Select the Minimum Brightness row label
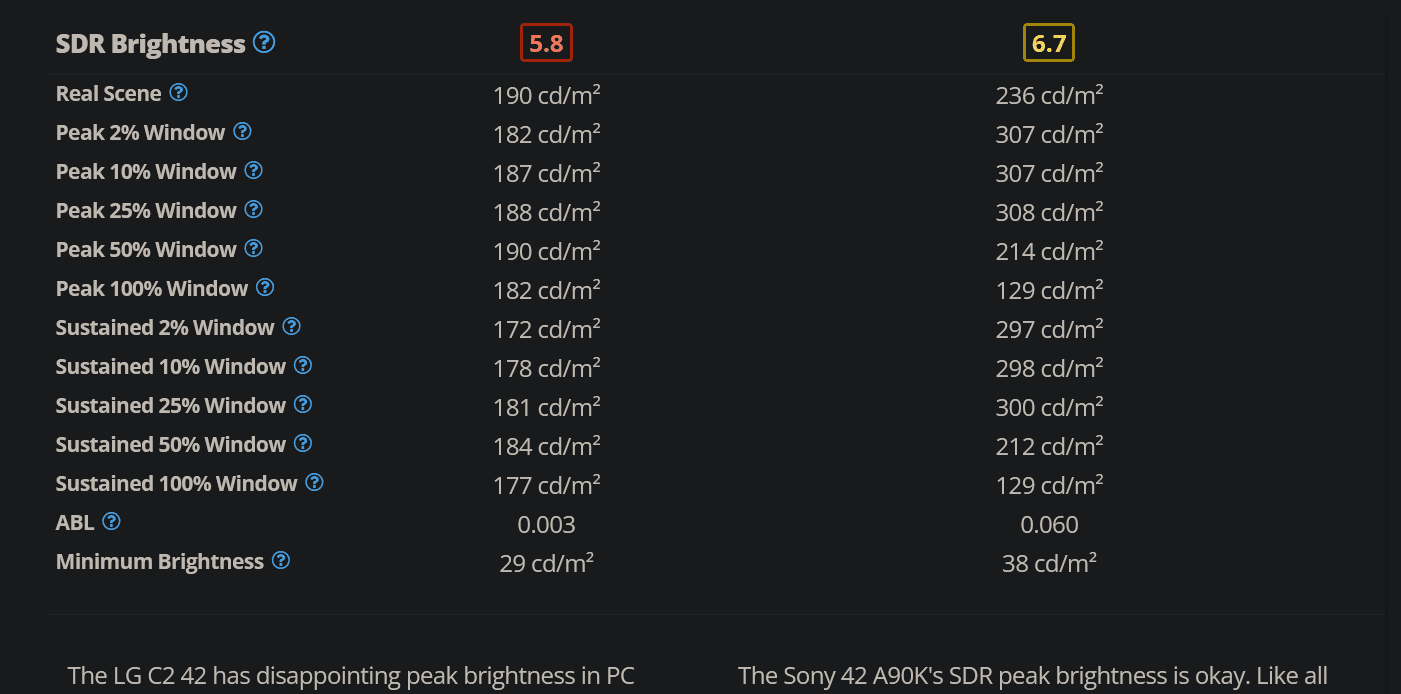1401x694 pixels. 160,561
